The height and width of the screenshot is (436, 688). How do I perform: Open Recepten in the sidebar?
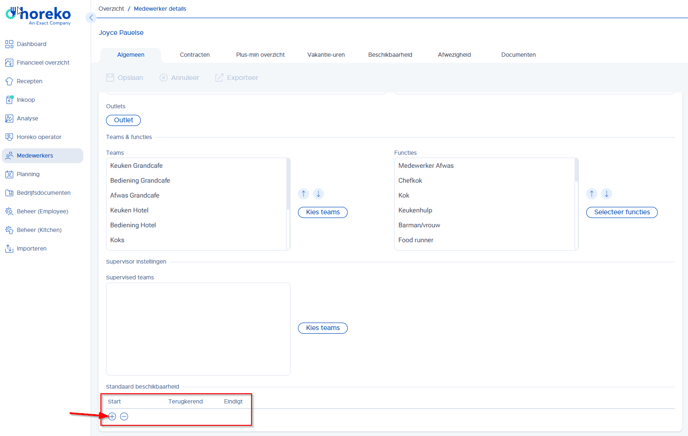tap(29, 81)
